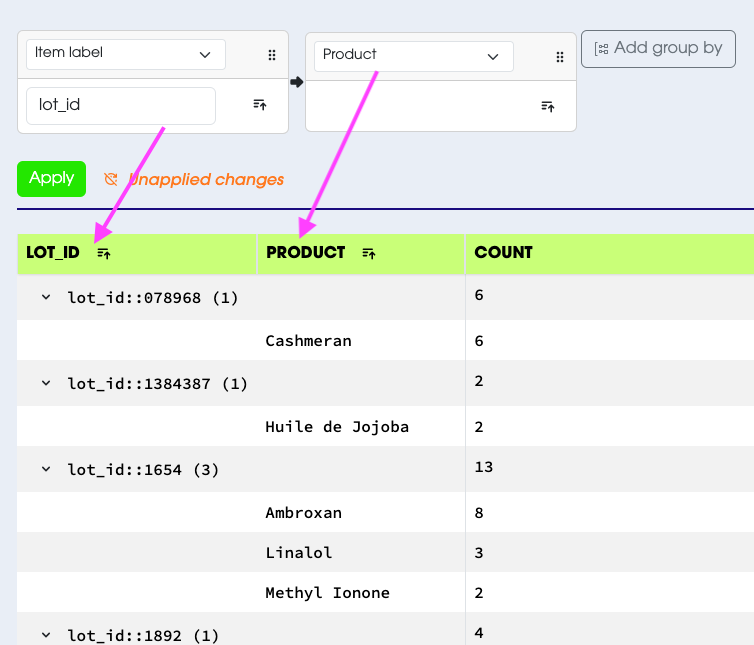The height and width of the screenshot is (645, 754).
Task: Click the arrow between the group cards
Action: point(296,82)
